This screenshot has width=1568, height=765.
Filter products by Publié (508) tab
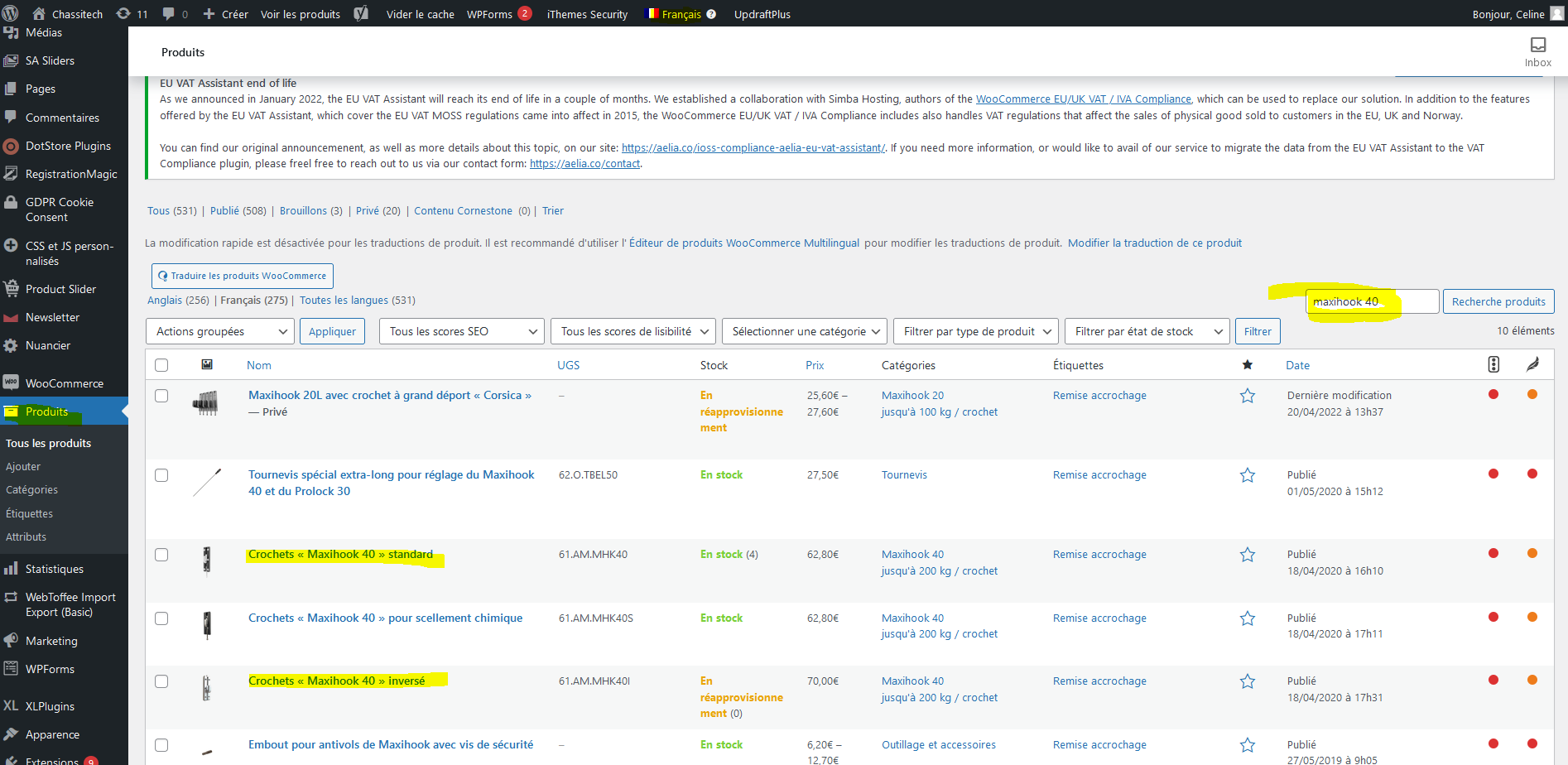[x=238, y=210]
